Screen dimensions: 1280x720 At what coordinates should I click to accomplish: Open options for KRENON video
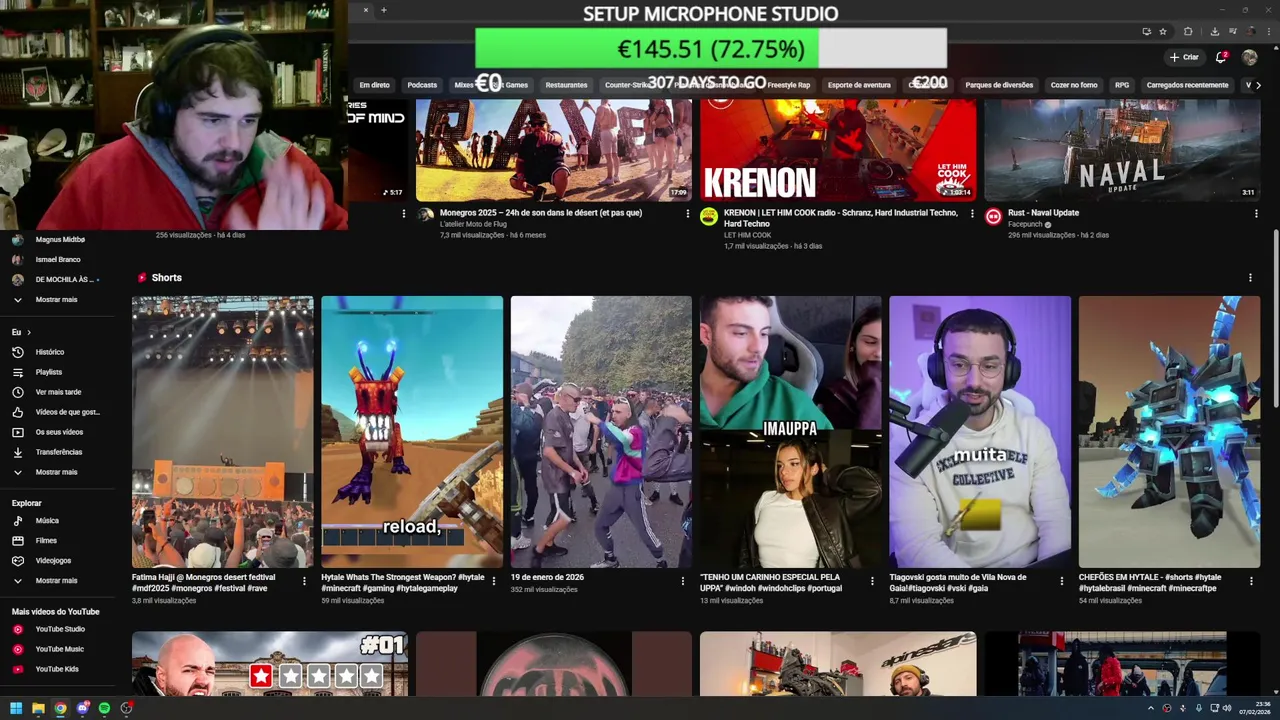pyautogui.click(x=972, y=213)
